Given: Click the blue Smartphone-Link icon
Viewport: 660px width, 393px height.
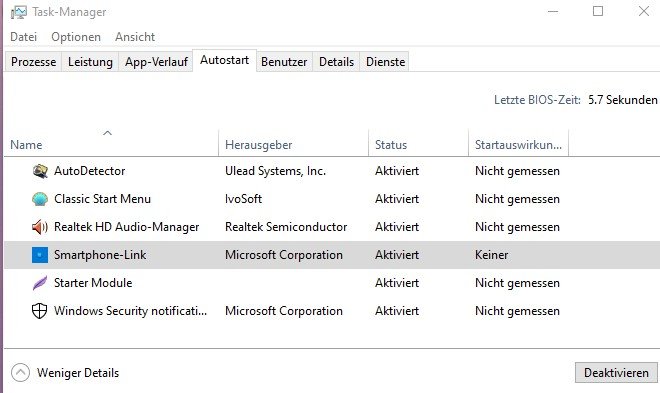Looking at the screenshot, I should 40,255.
